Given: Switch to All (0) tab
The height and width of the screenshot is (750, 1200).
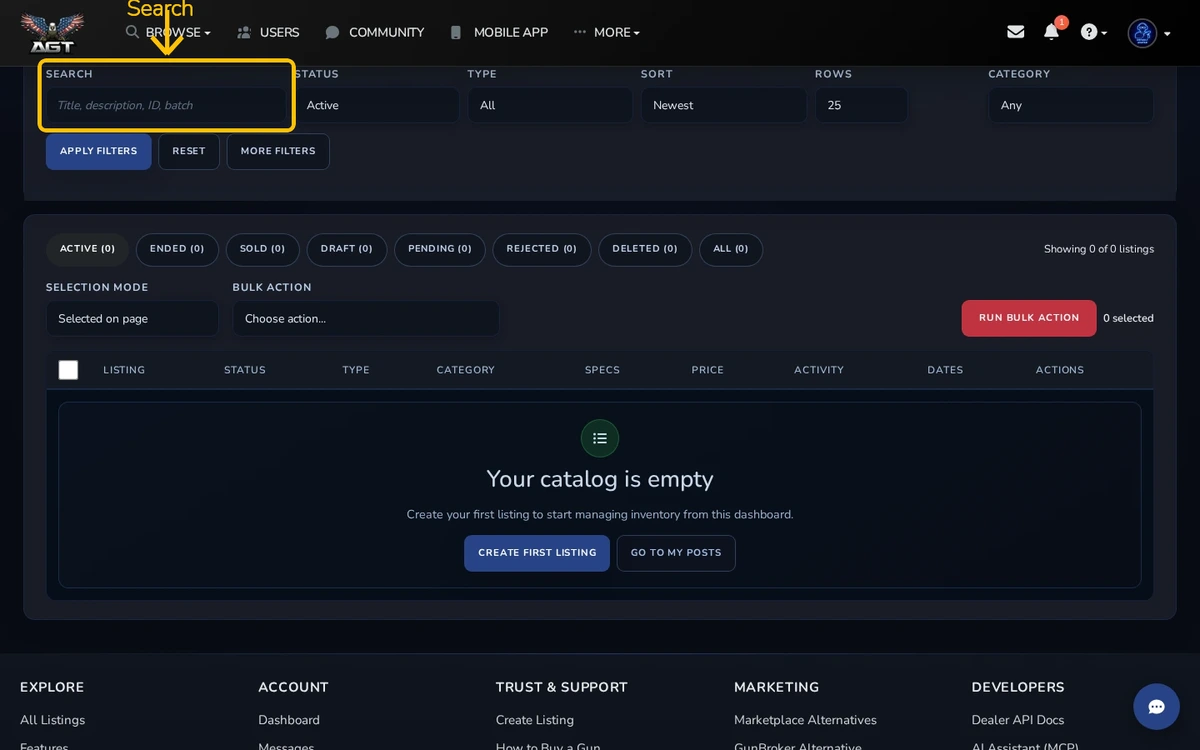Looking at the screenshot, I should [731, 249].
